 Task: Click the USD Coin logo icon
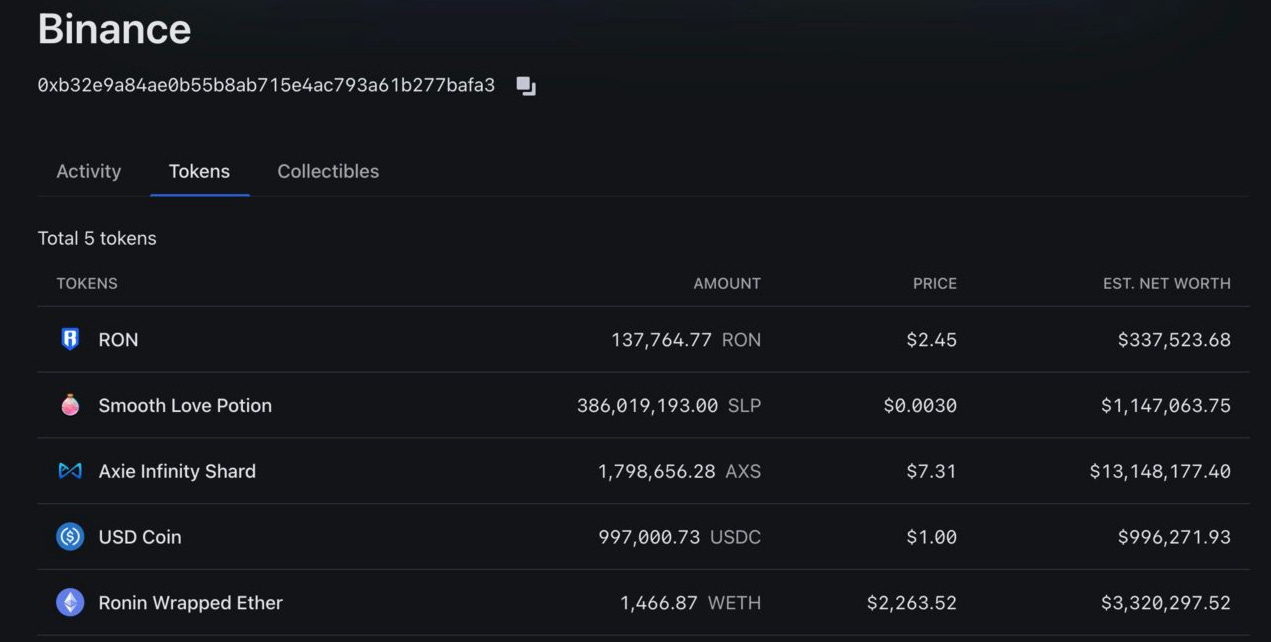pos(70,537)
